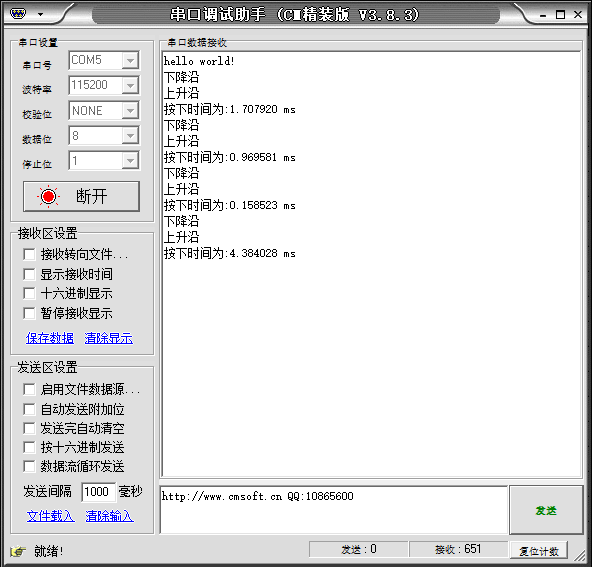This screenshot has width=592, height=567.
Task: Disconnect the port with 断开 button
Action: tap(81, 196)
